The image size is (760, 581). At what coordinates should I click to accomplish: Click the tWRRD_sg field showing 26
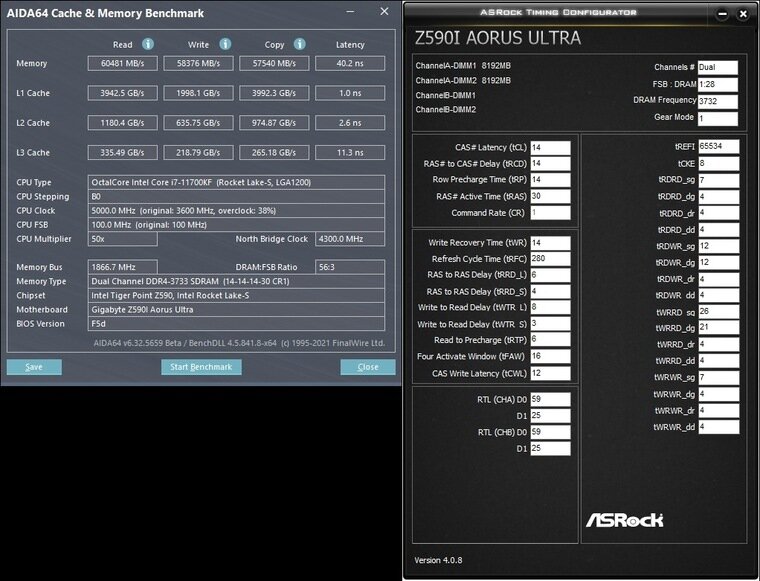click(719, 312)
